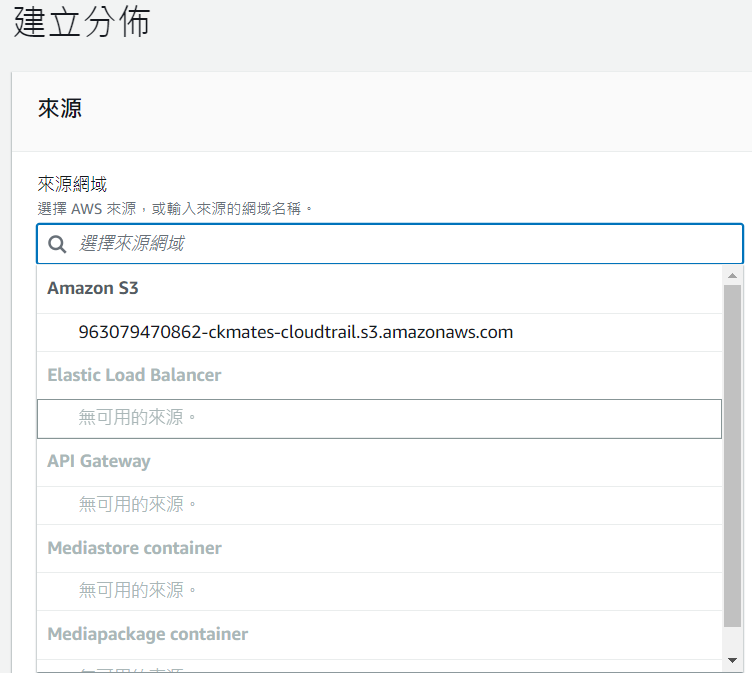Click the API Gateway group header
This screenshot has width=752, height=673.
[379, 461]
